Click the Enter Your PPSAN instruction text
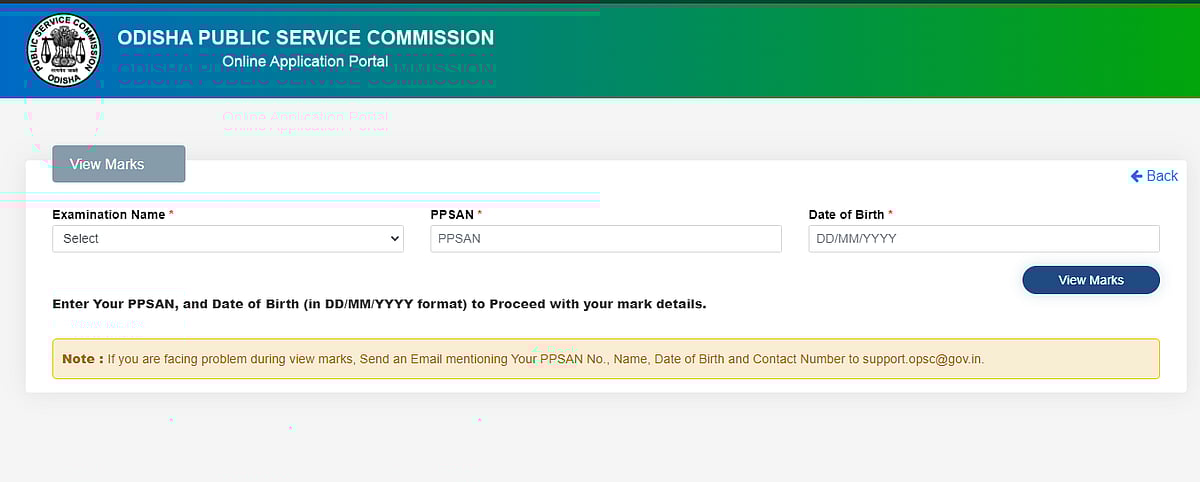 [x=379, y=304]
